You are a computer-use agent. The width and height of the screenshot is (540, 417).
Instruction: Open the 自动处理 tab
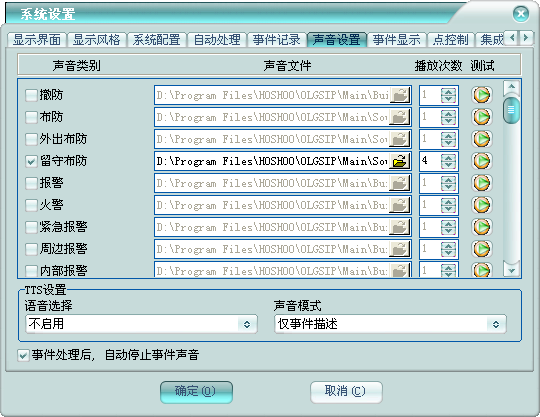click(217, 40)
